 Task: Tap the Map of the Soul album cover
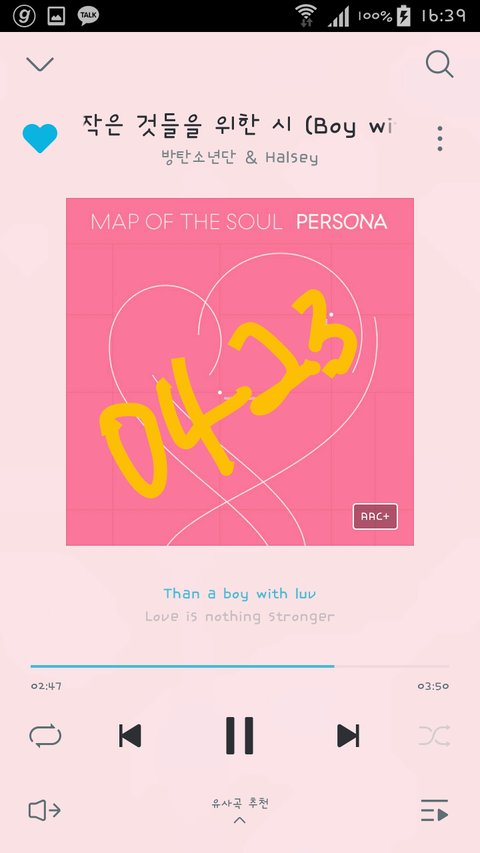point(240,372)
